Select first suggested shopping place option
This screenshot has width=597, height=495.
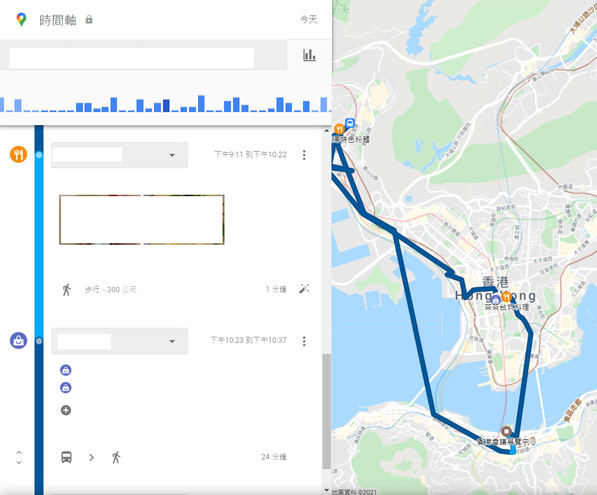pyautogui.click(x=66, y=370)
